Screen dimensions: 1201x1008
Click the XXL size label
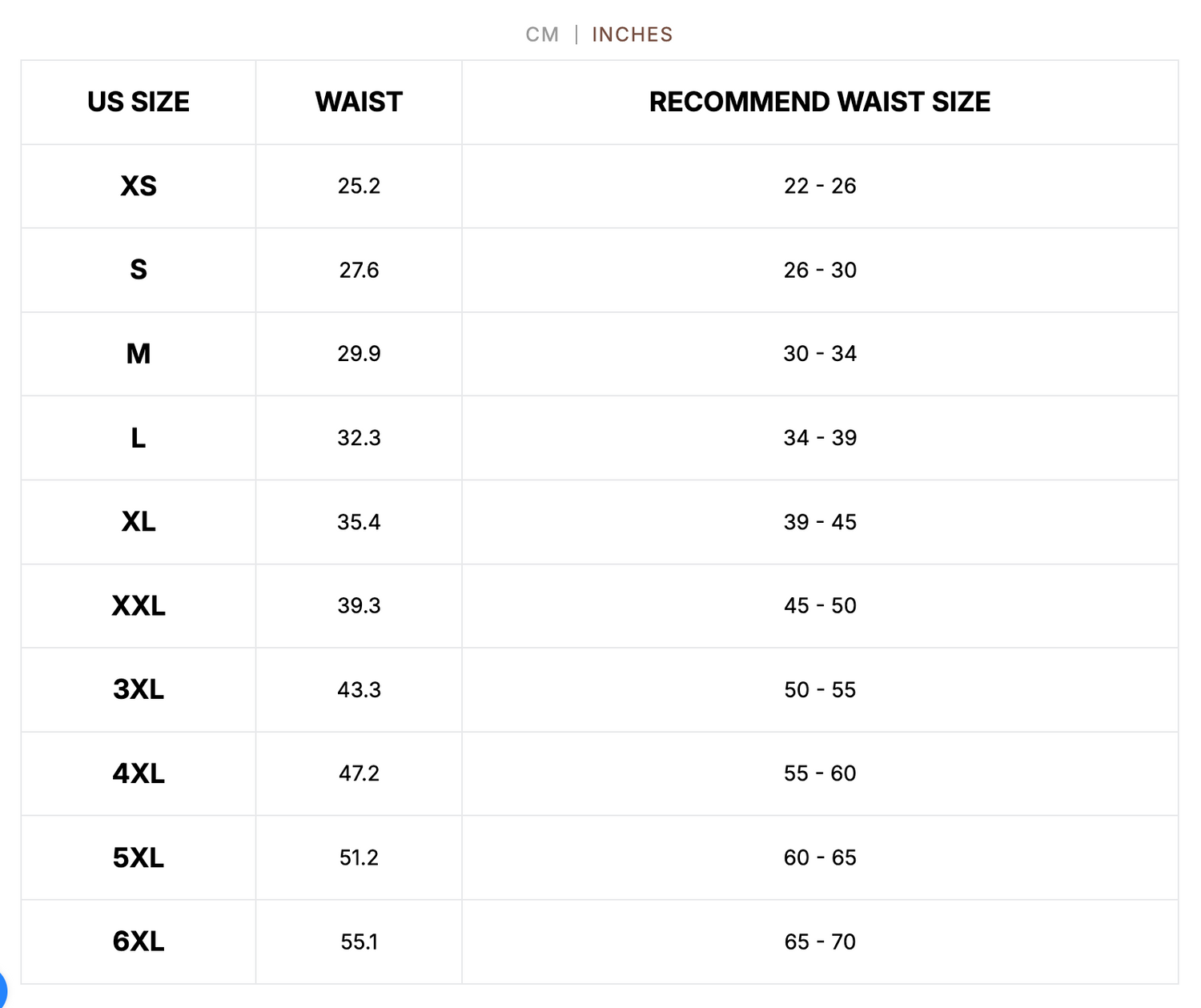[x=139, y=606]
